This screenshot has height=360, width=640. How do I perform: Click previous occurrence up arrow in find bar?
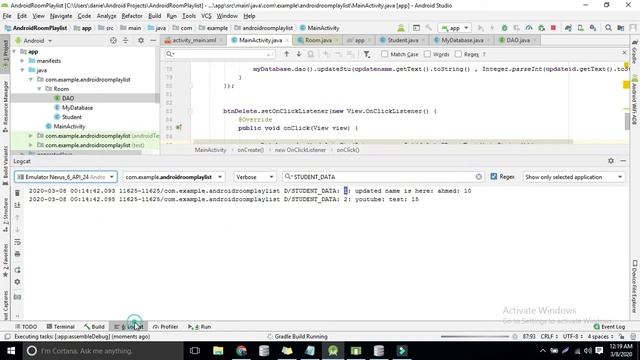pos(287,54)
